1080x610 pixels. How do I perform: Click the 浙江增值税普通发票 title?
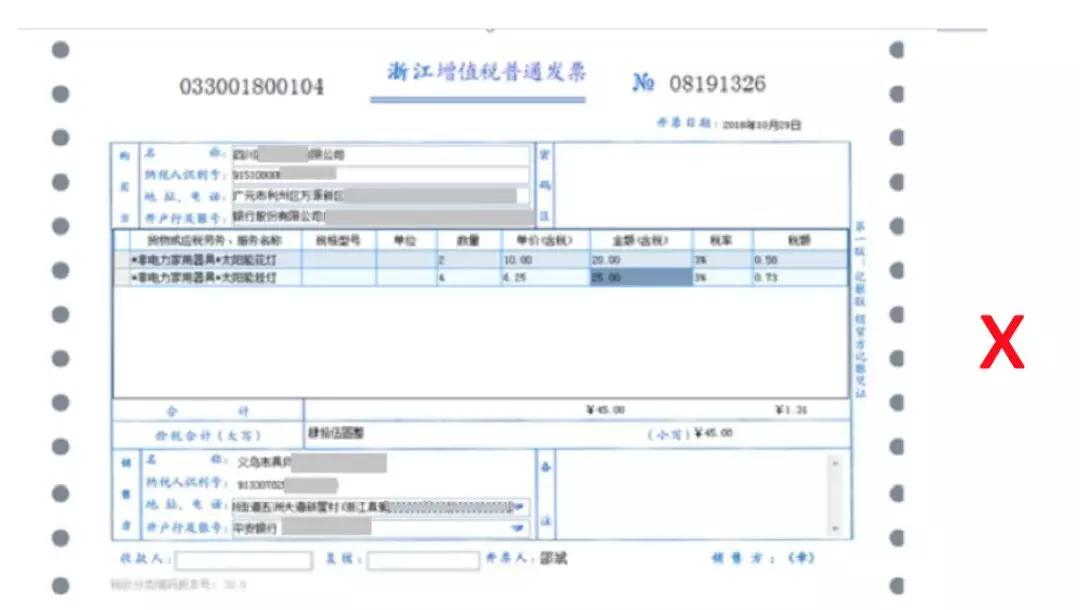486,72
